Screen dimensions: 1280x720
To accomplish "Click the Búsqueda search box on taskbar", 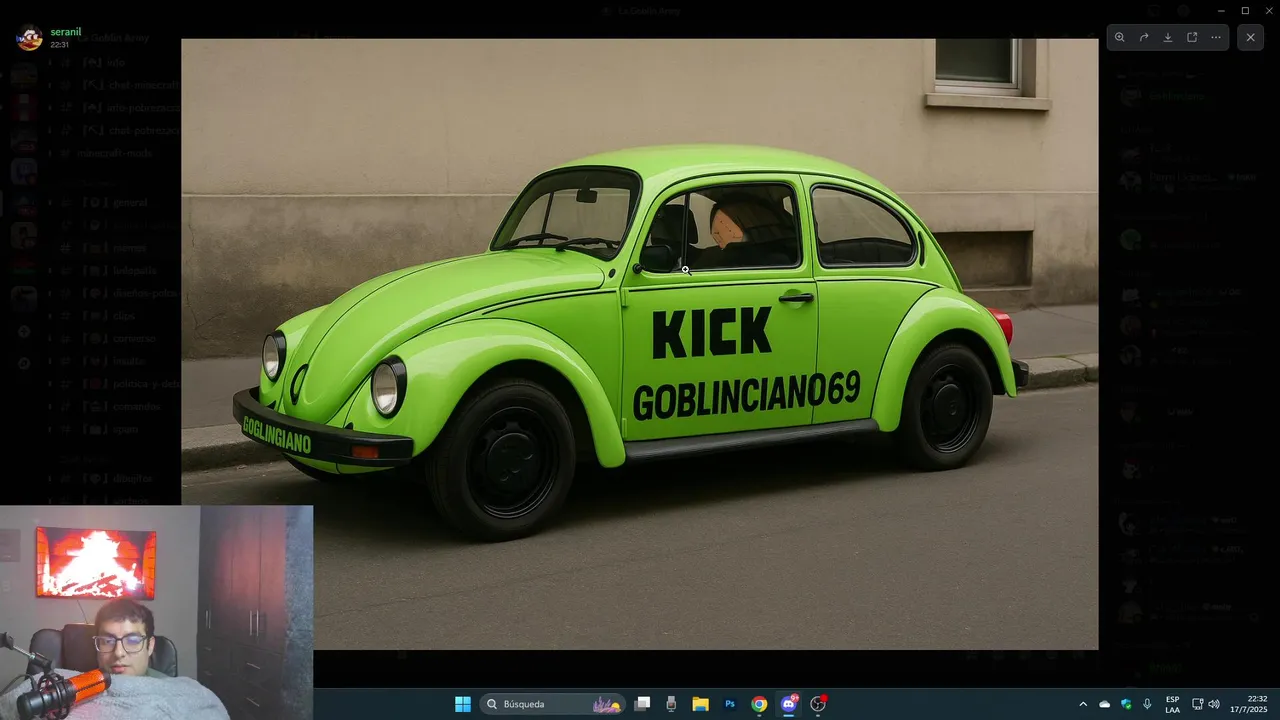I will pyautogui.click(x=552, y=704).
